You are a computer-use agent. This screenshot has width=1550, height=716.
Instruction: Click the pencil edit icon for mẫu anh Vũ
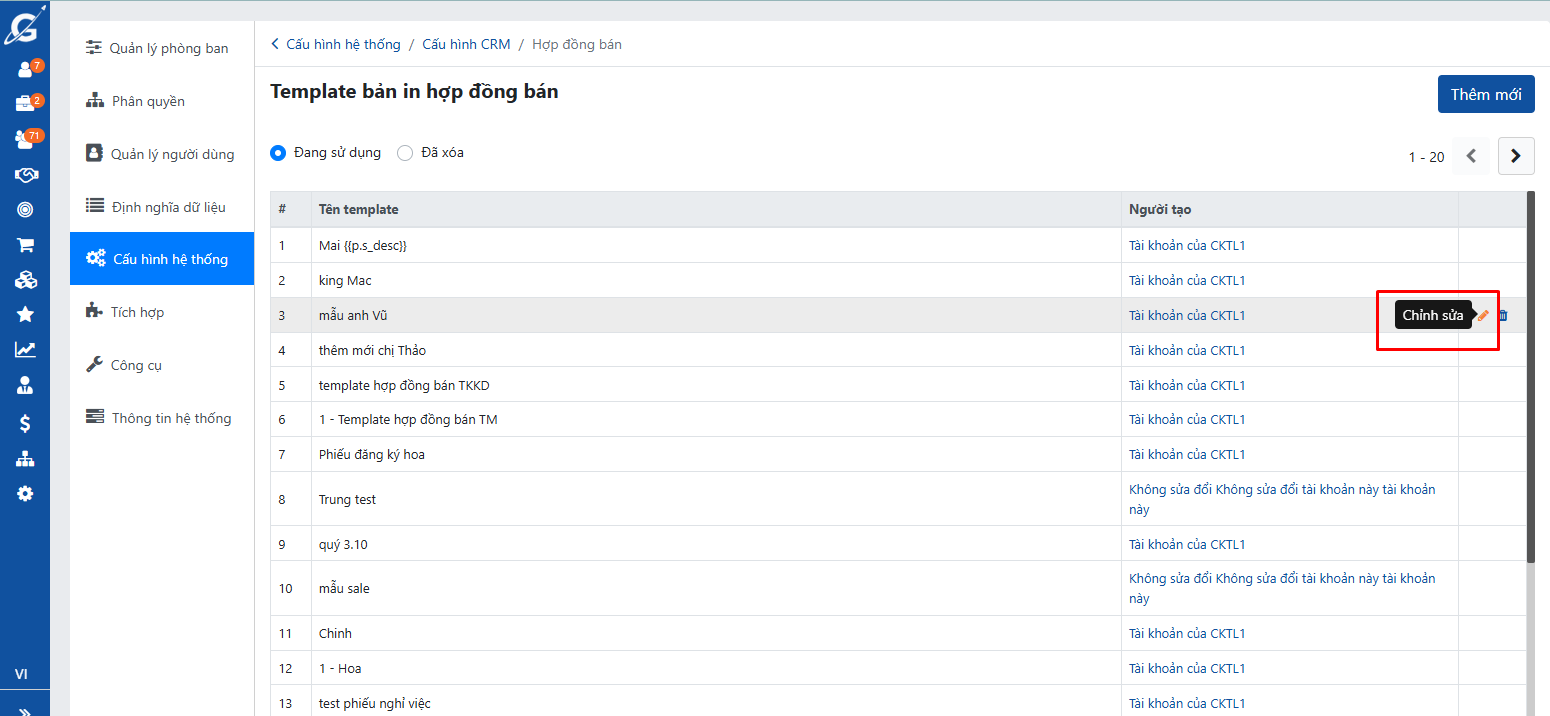(1483, 315)
